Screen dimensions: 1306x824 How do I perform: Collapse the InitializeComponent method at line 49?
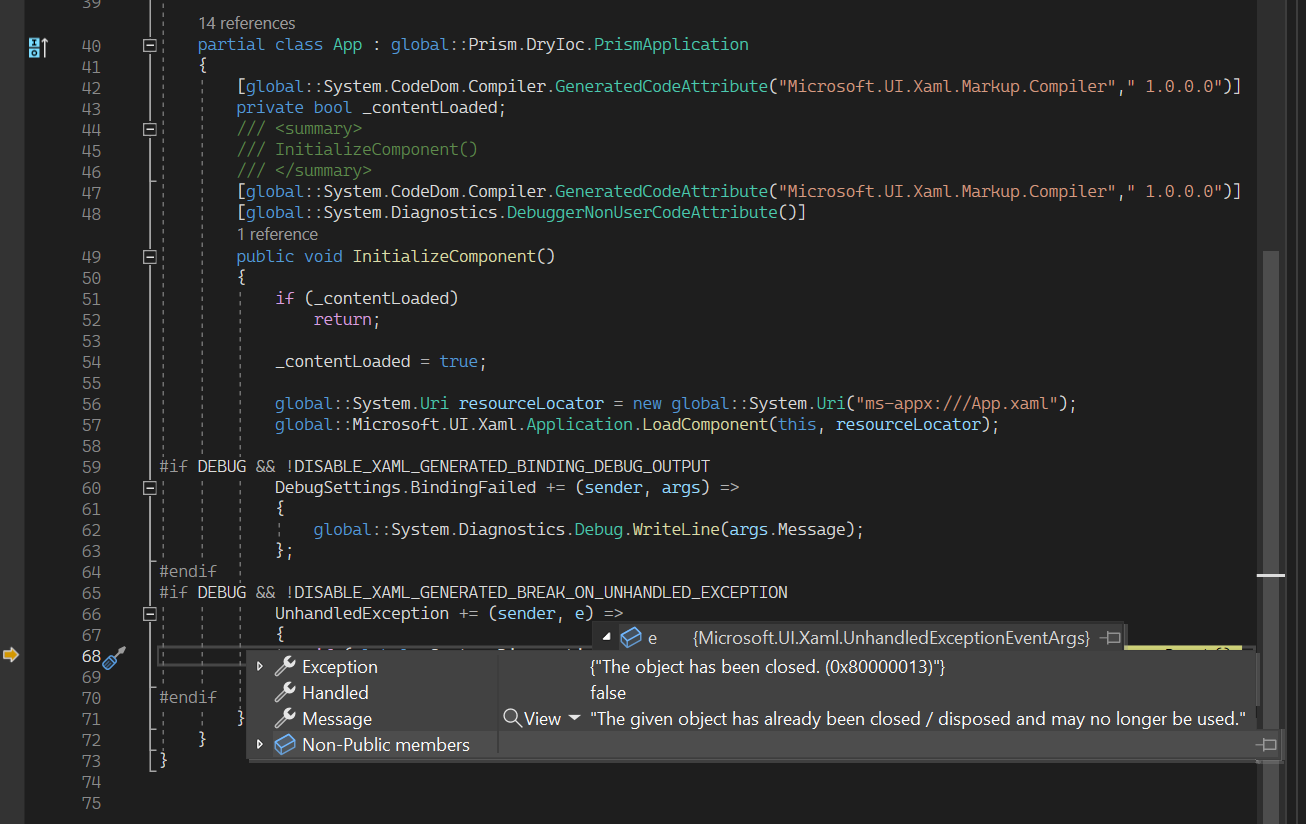point(150,257)
